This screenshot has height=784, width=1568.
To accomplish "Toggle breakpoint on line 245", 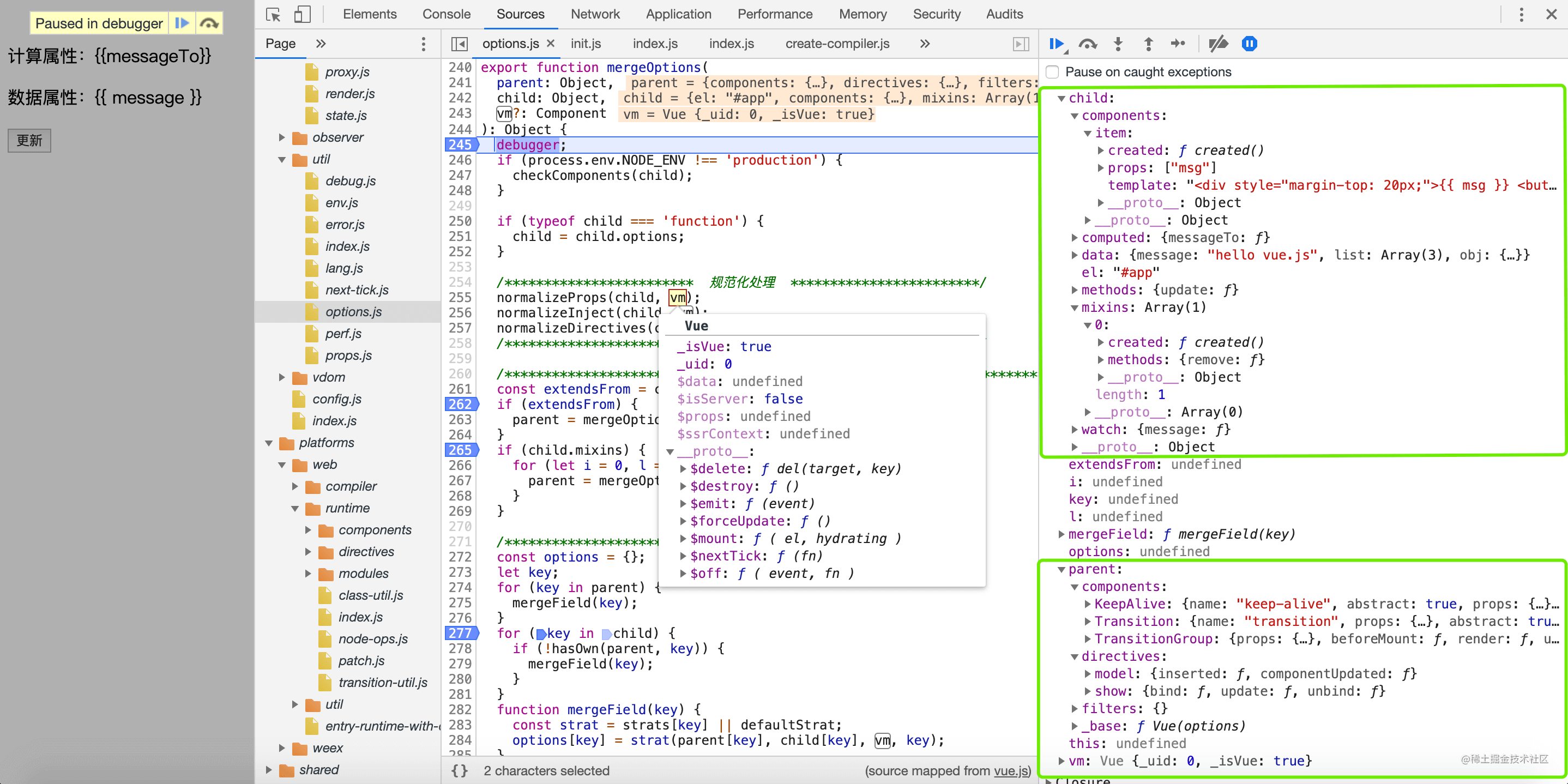I will [x=461, y=145].
